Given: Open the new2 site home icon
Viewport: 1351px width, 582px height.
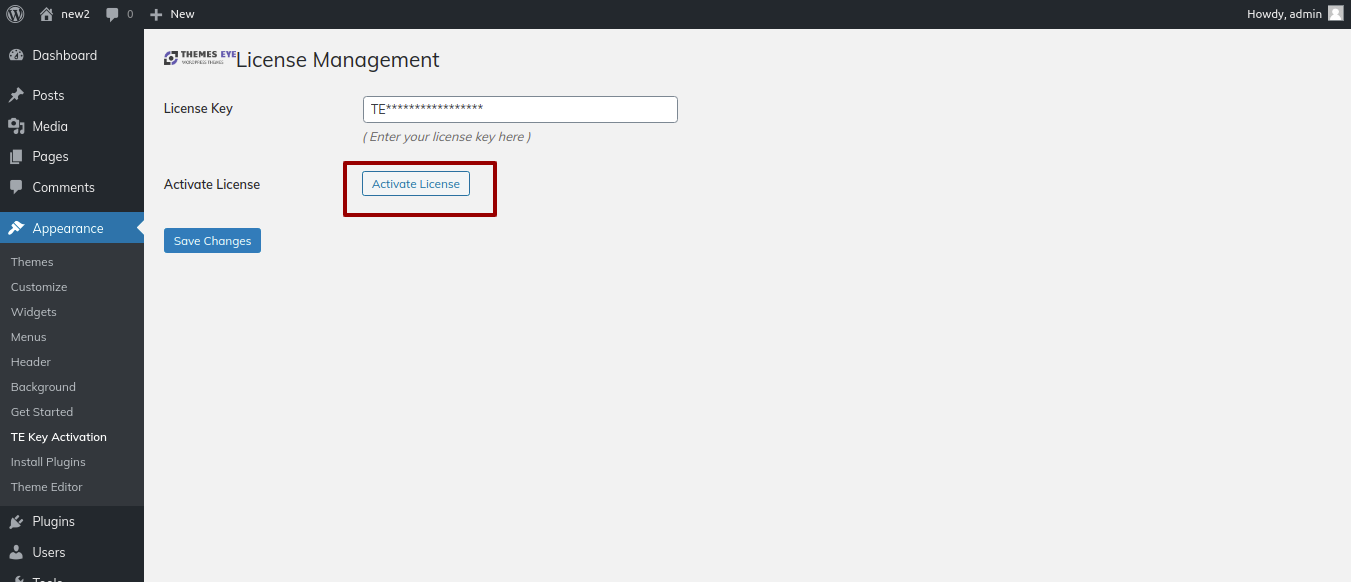Looking at the screenshot, I should click(46, 14).
